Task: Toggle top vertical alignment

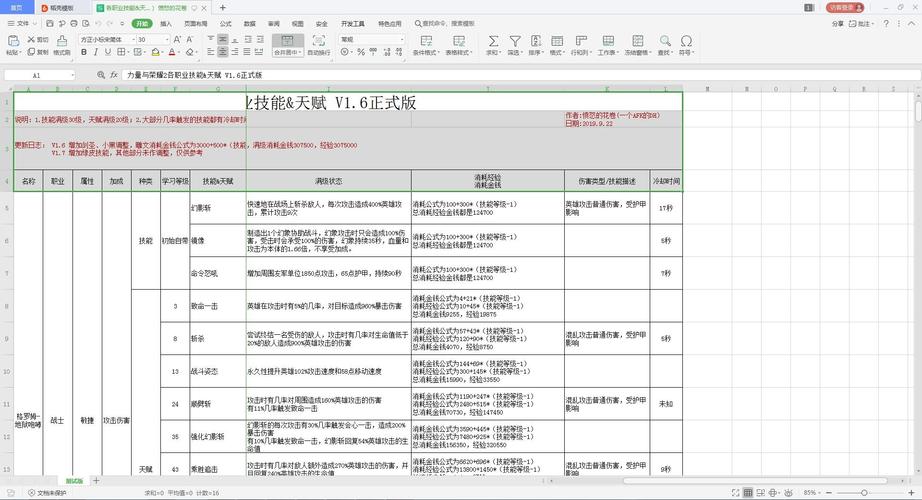Action: click(x=211, y=39)
